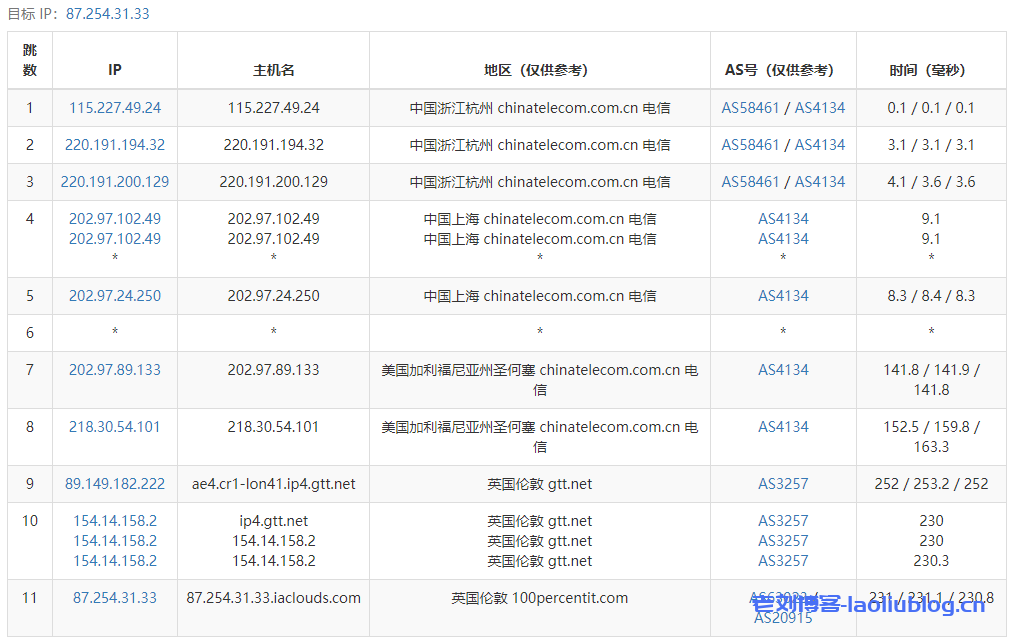Open IP link 115.227.49.24 in hop 1

[115, 108]
